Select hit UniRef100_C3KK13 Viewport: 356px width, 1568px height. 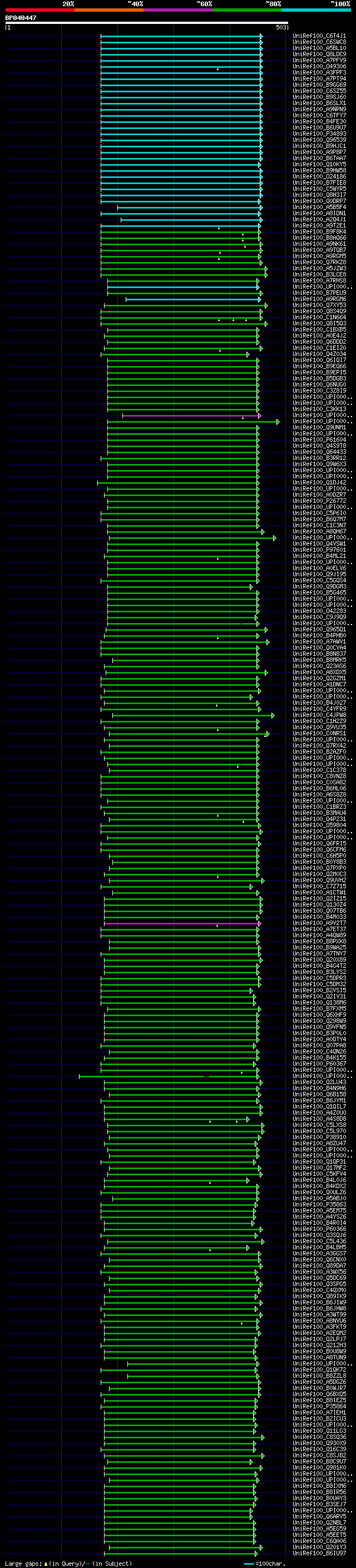(319, 409)
